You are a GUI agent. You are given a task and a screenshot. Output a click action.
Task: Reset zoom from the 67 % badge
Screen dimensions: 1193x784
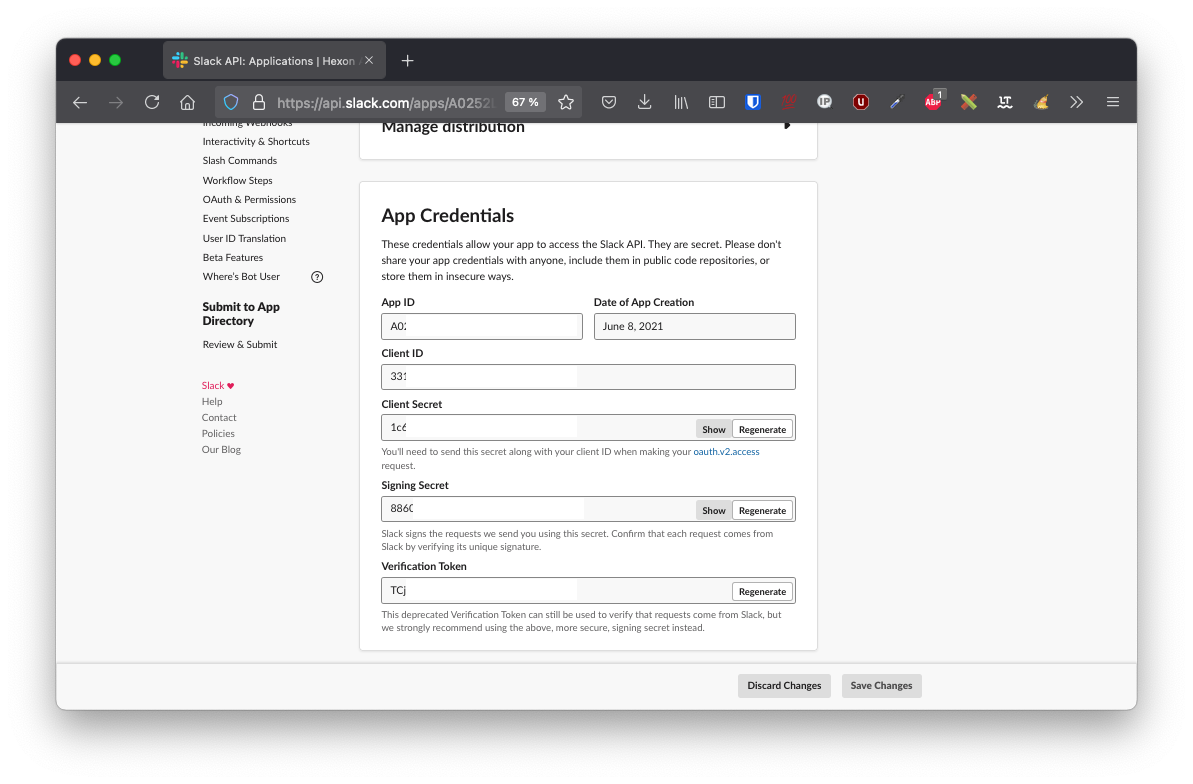tap(525, 102)
